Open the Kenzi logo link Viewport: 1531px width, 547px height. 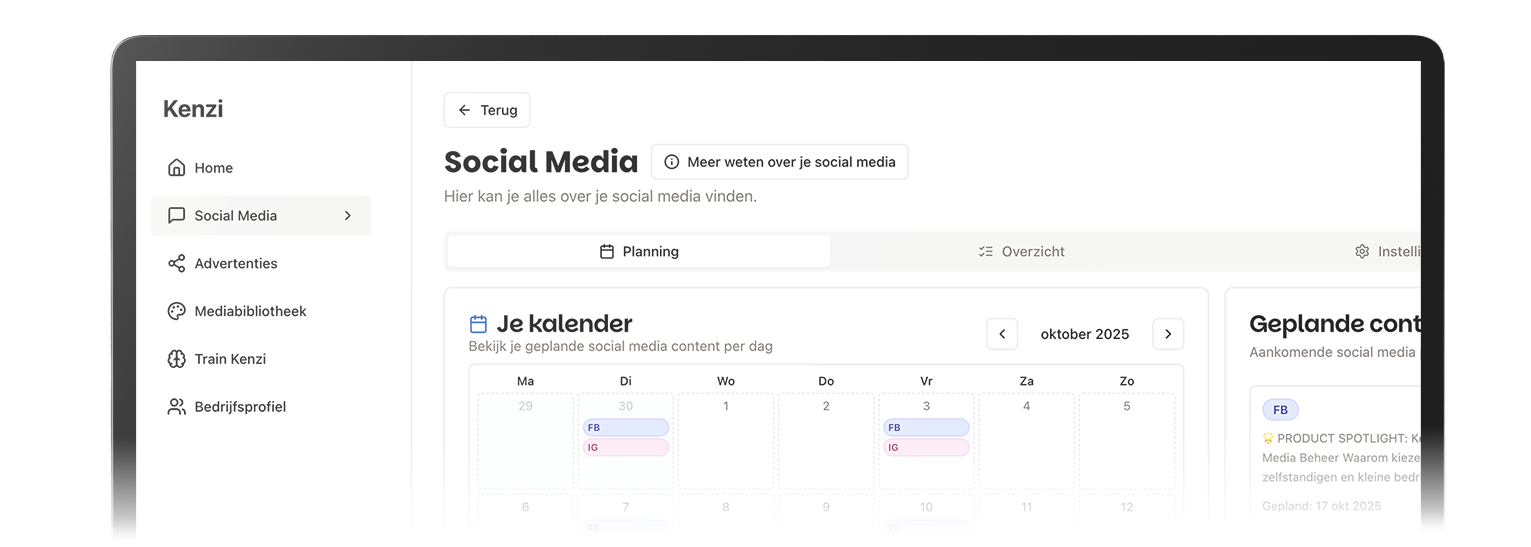[193, 109]
